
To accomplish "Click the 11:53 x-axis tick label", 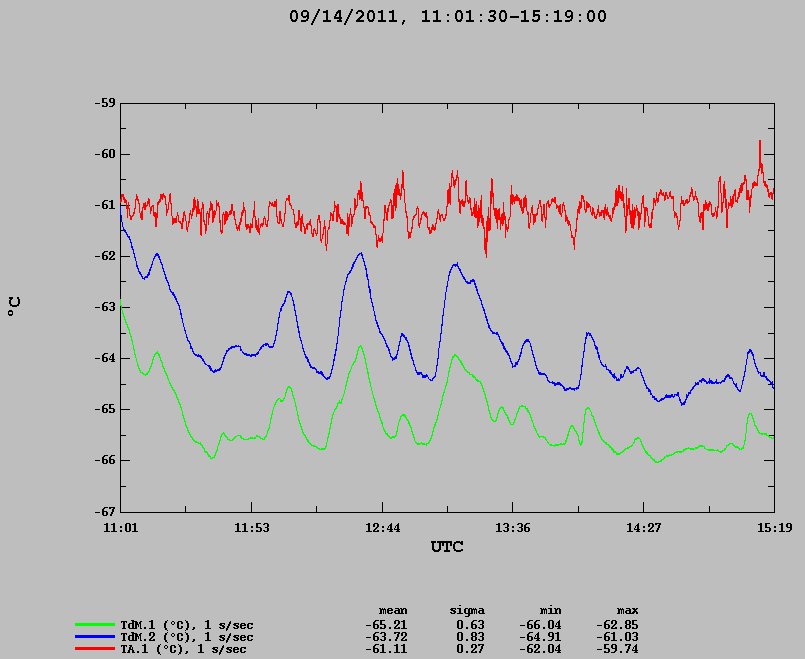I will coord(252,528).
